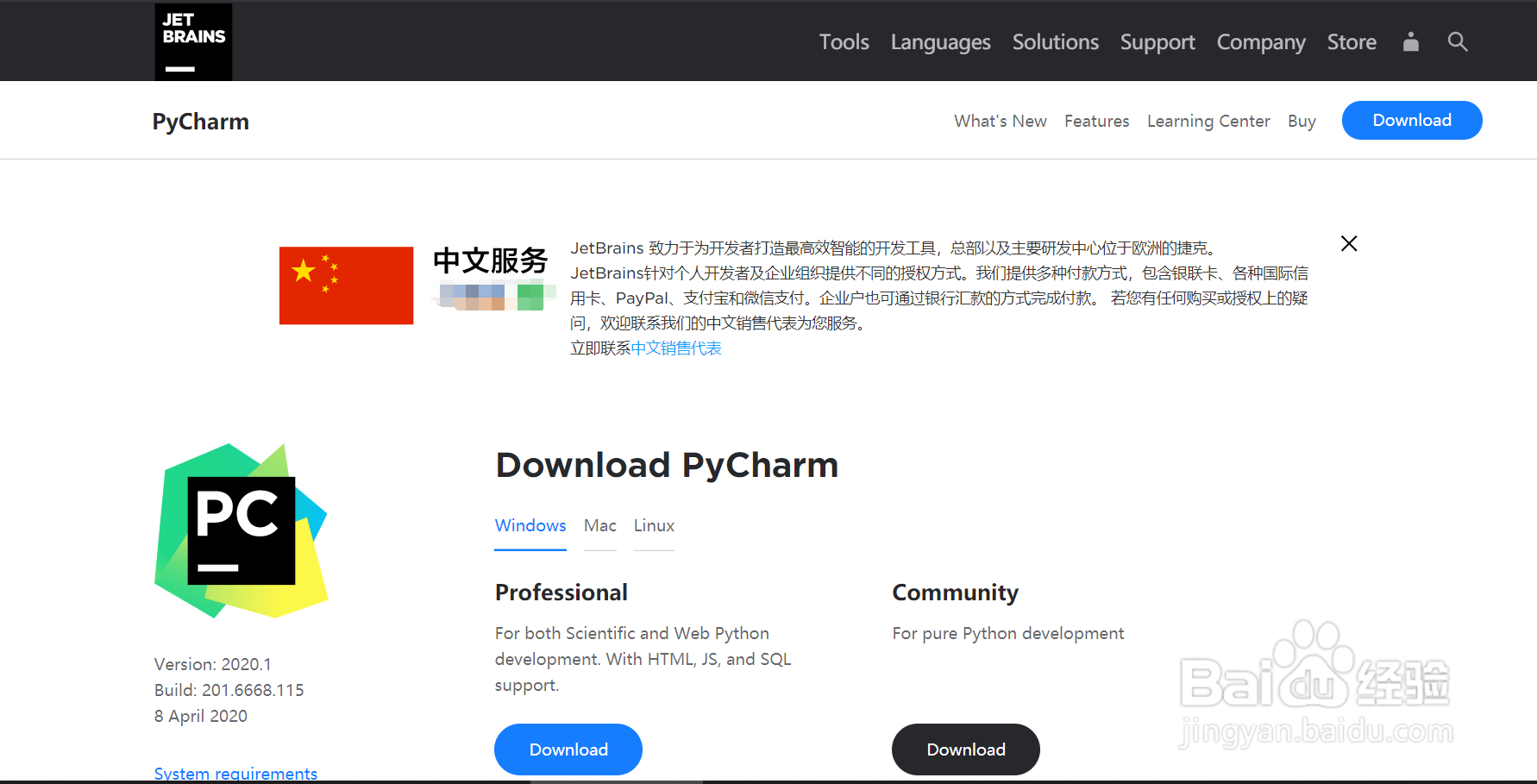The height and width of the screenshot is (784, 1537).
Task: Click the 中文服务 heading
Action: (491, 260)
